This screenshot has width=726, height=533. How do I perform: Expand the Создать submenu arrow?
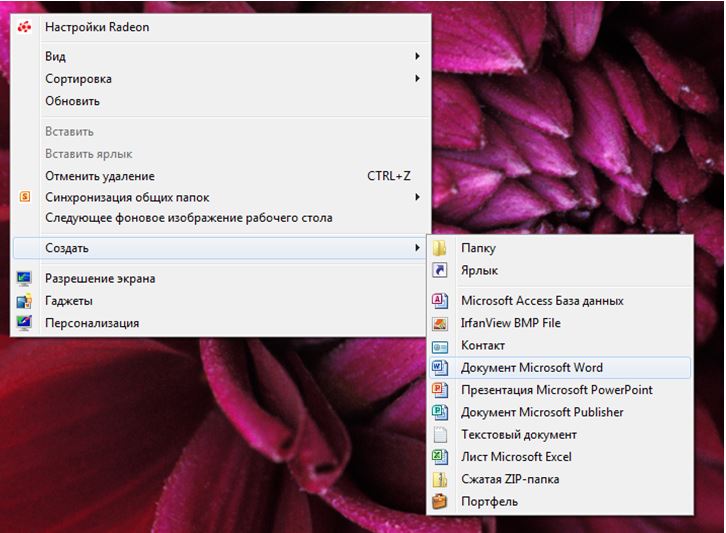point(417,248)
